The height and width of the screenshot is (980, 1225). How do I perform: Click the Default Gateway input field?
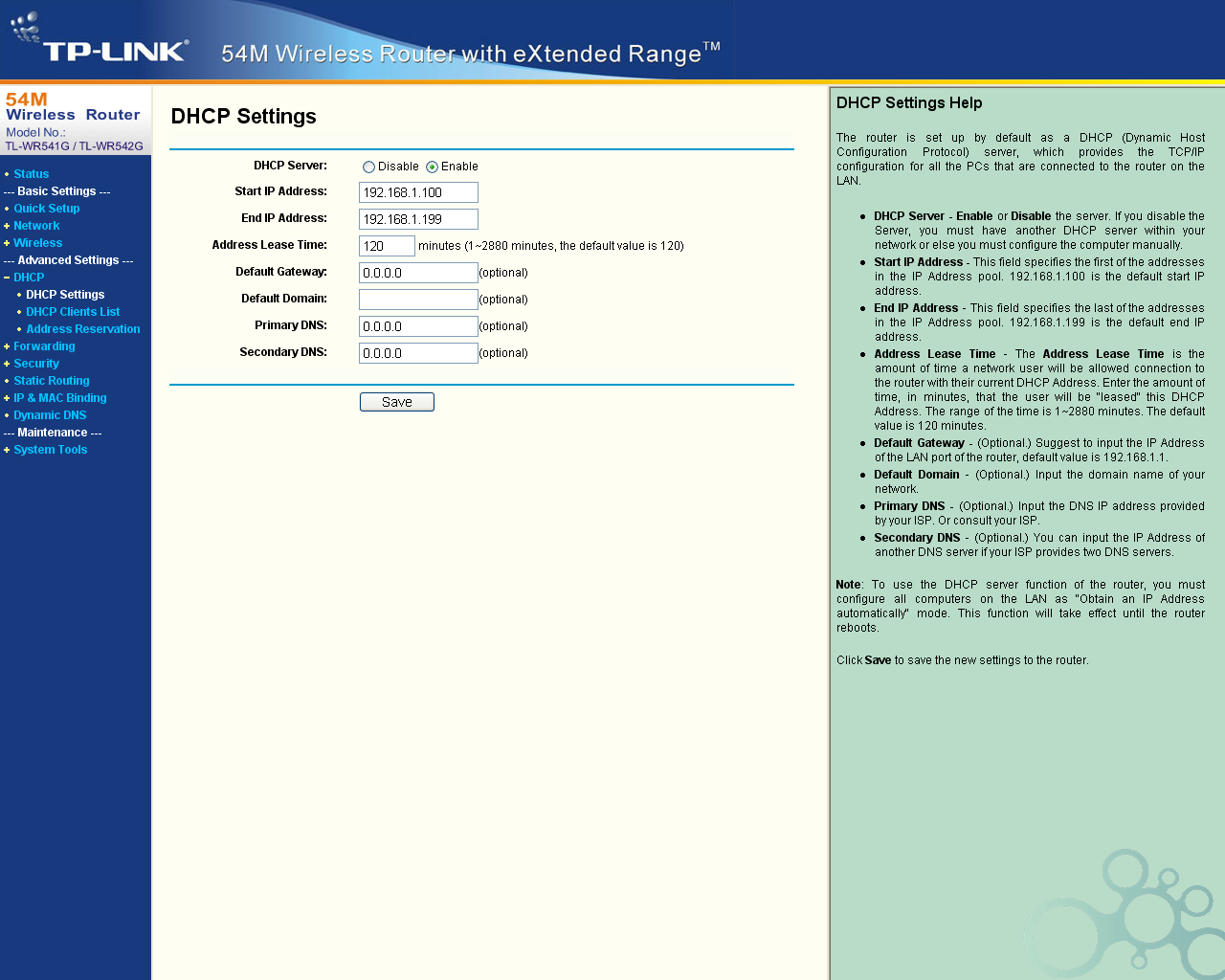click(418, 273)
